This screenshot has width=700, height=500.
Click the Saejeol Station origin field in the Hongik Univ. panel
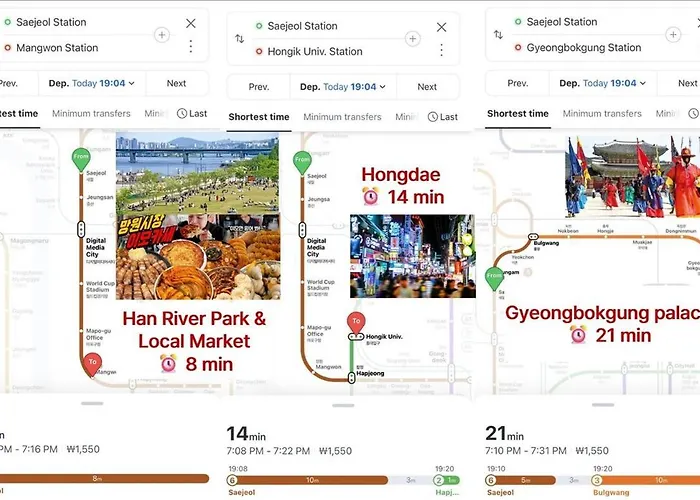(302, 26)
